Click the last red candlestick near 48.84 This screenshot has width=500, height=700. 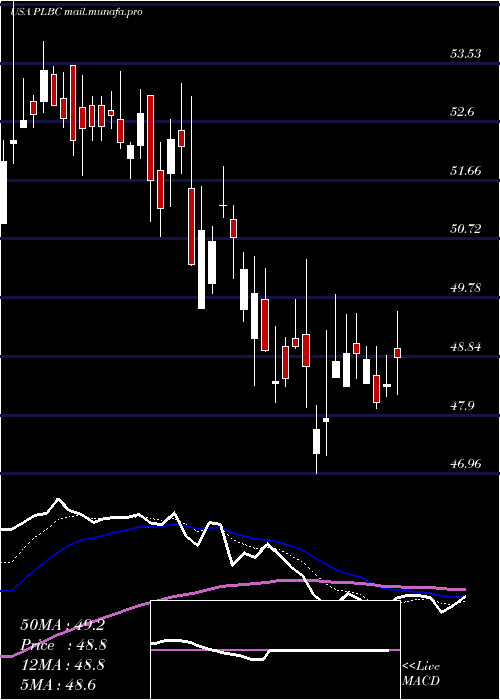pyautogui.click(x=397, y=353)
